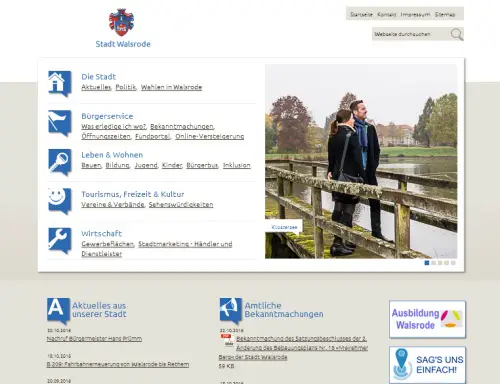Screen dimensions: 500x384
Task: Click the Ausbildung Walsrode banner
Action: [x=427, y=319]
